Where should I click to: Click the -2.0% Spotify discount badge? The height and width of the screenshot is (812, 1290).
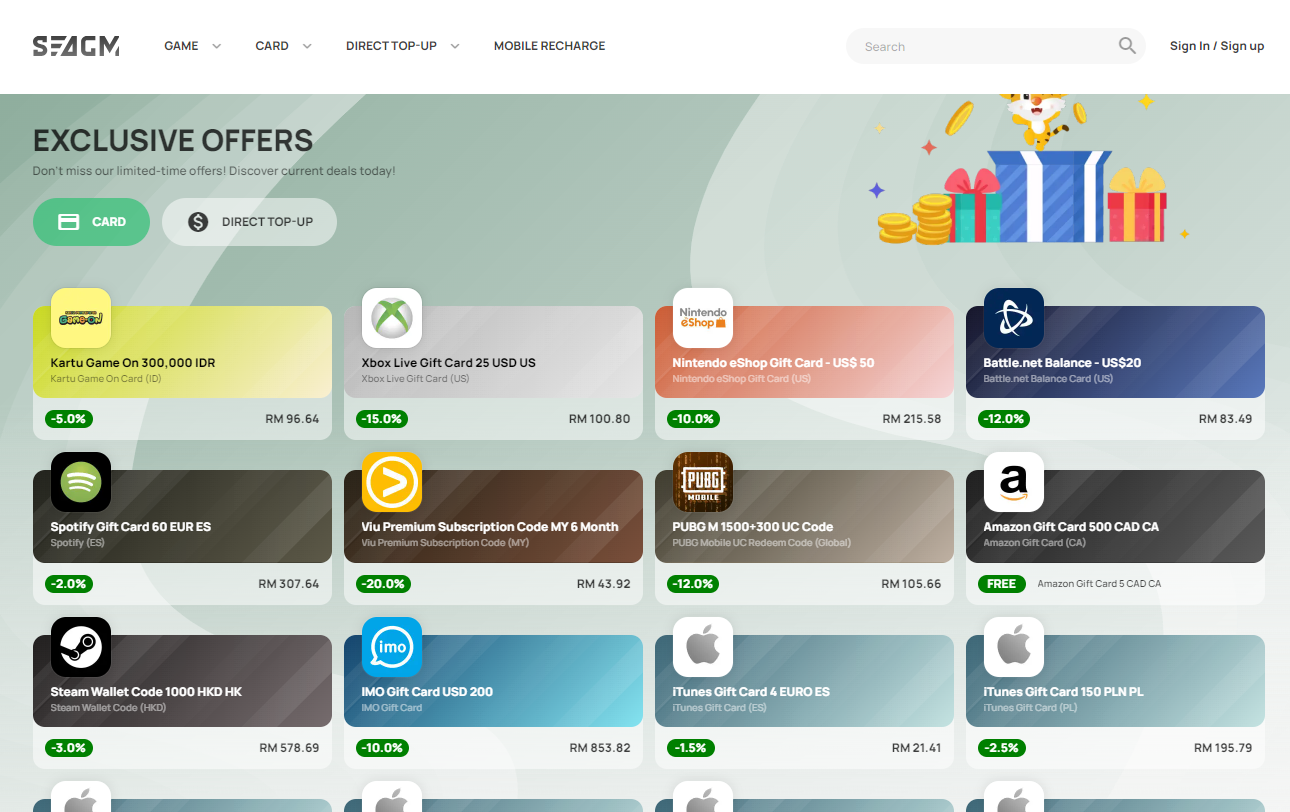point(69,584)
